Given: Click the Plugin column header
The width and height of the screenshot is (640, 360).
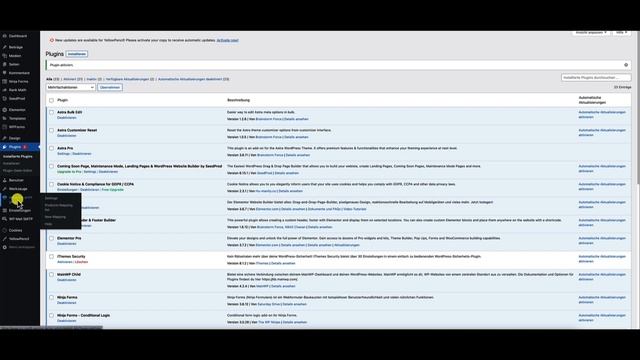Looking at the screenshot, I should (x=62, y=100).
